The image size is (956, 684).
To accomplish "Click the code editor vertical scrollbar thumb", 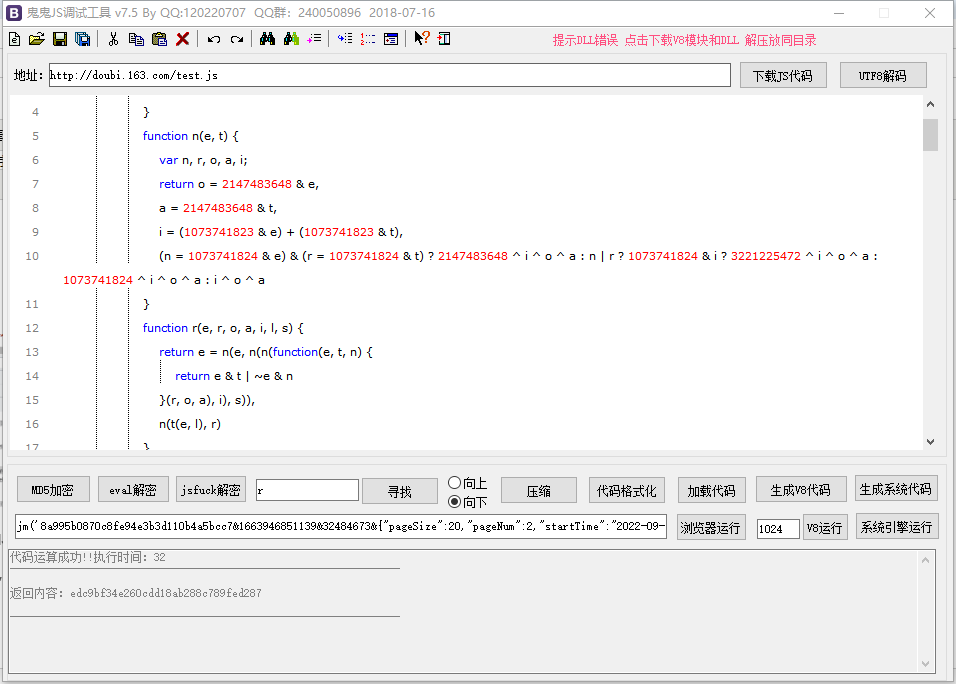I will tap(930, 135).
